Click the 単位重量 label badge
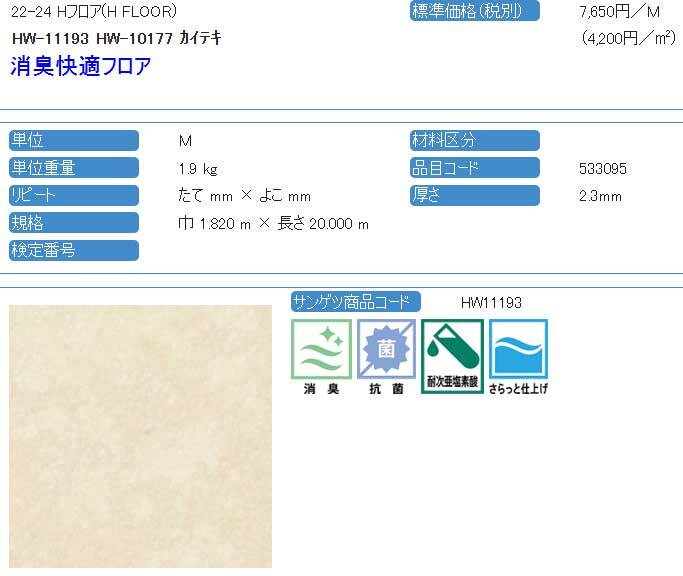The width and height of the screenshot is (683, 576). (x=74, y=168)
